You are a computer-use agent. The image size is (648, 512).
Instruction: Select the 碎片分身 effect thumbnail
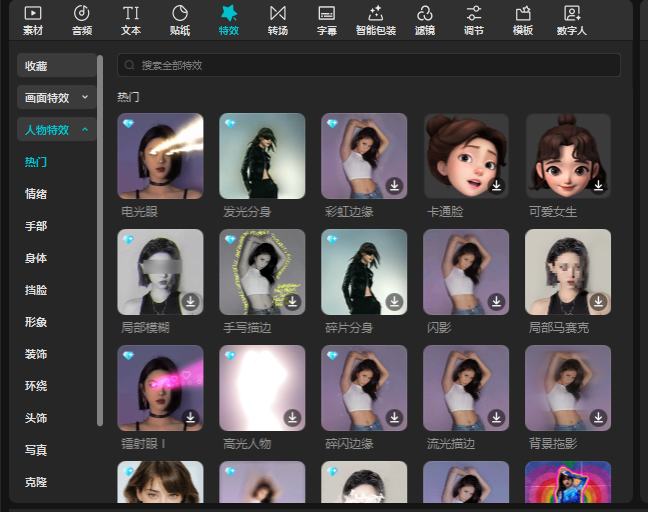click(364, 272)
